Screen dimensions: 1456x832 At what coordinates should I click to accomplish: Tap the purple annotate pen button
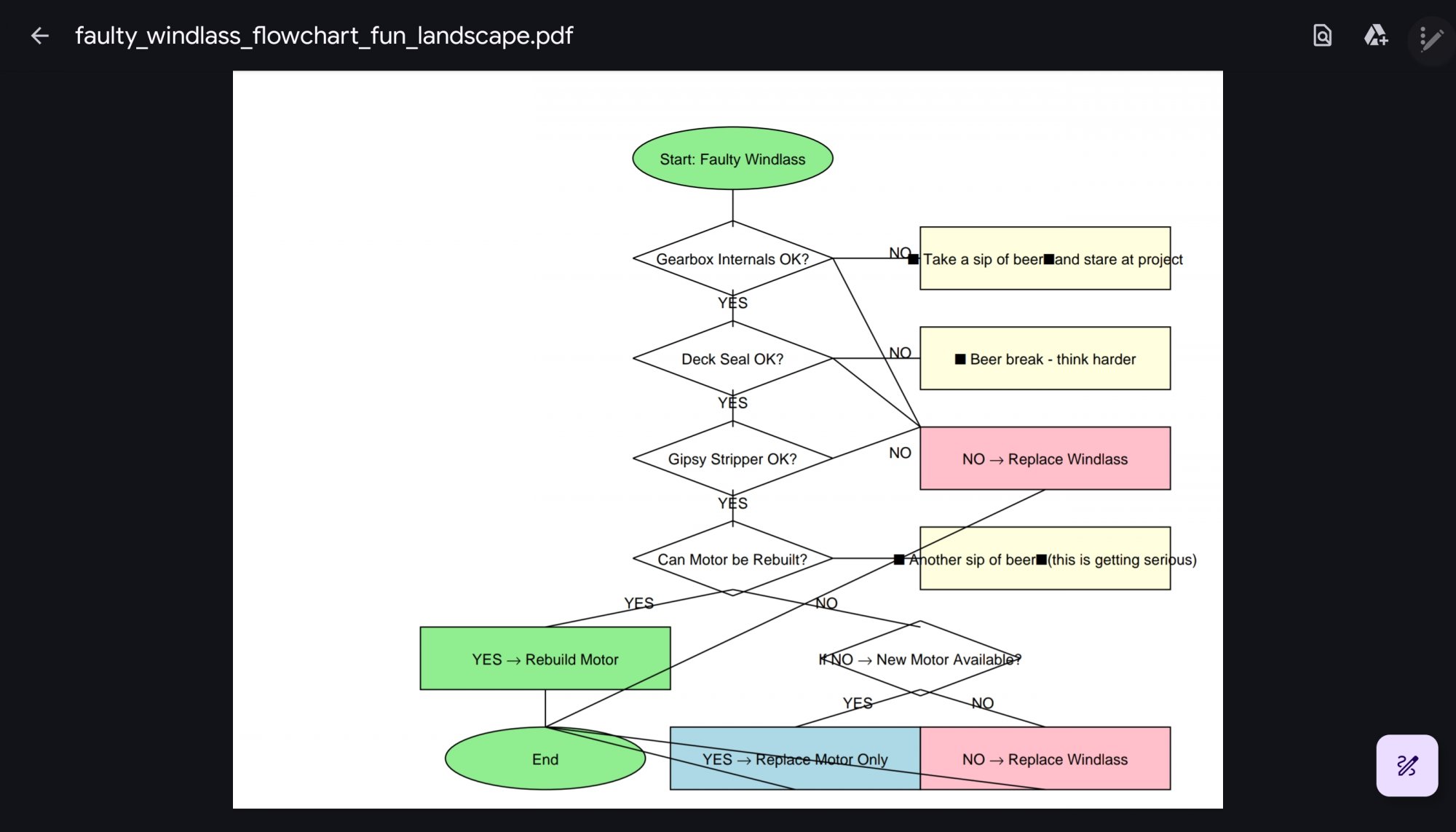(1406, 765)
